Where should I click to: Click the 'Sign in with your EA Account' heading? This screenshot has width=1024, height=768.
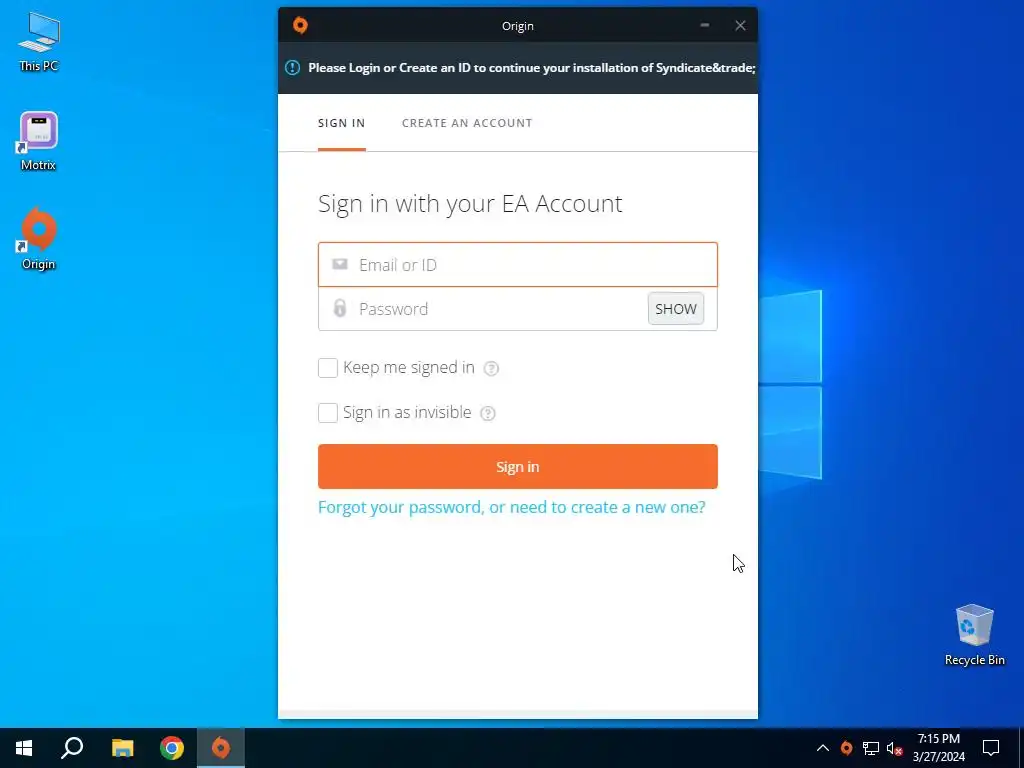click(470, 204)
